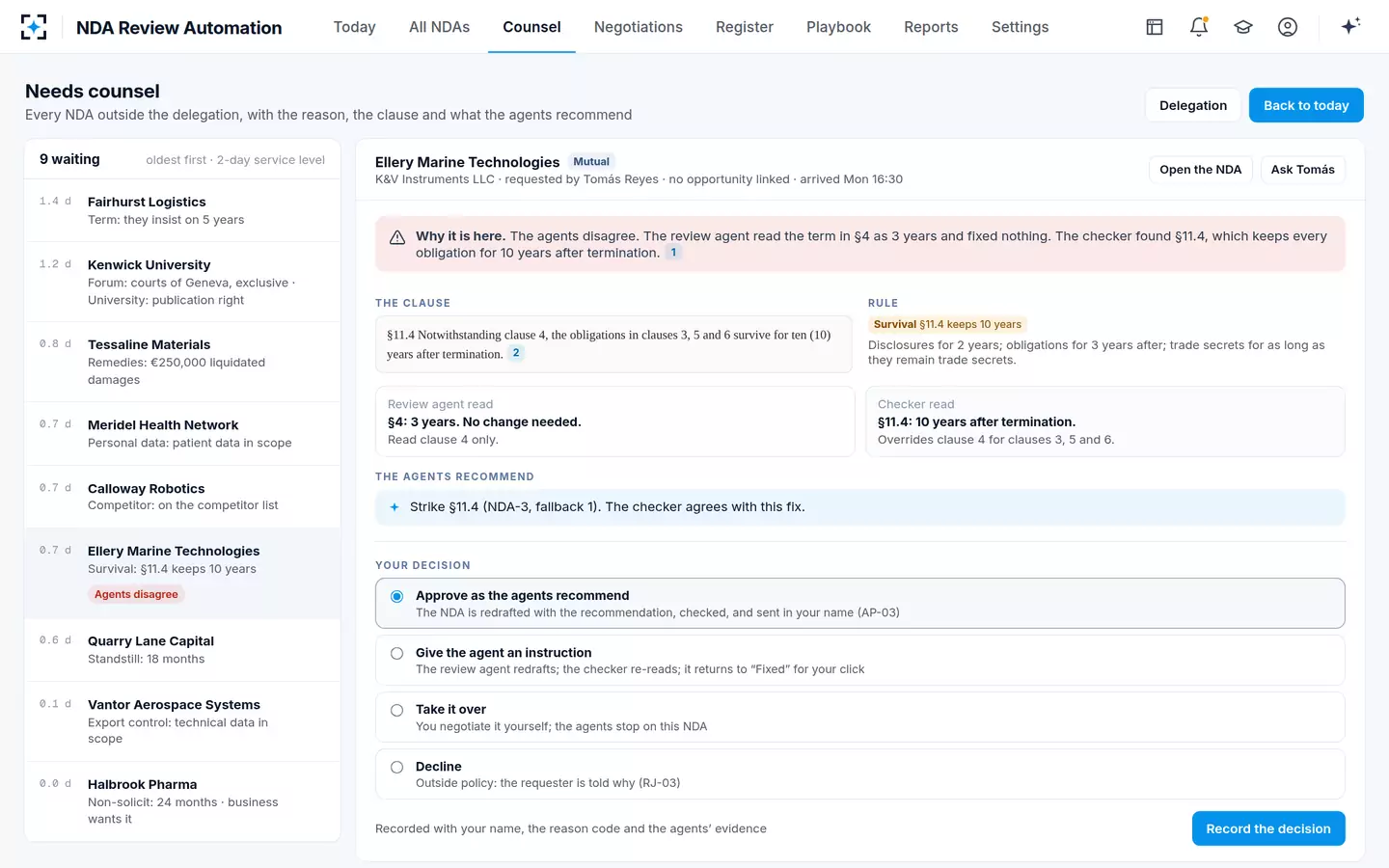Open the Tessaline Materials item
1389x868 pixels.
tap(182, 362)
